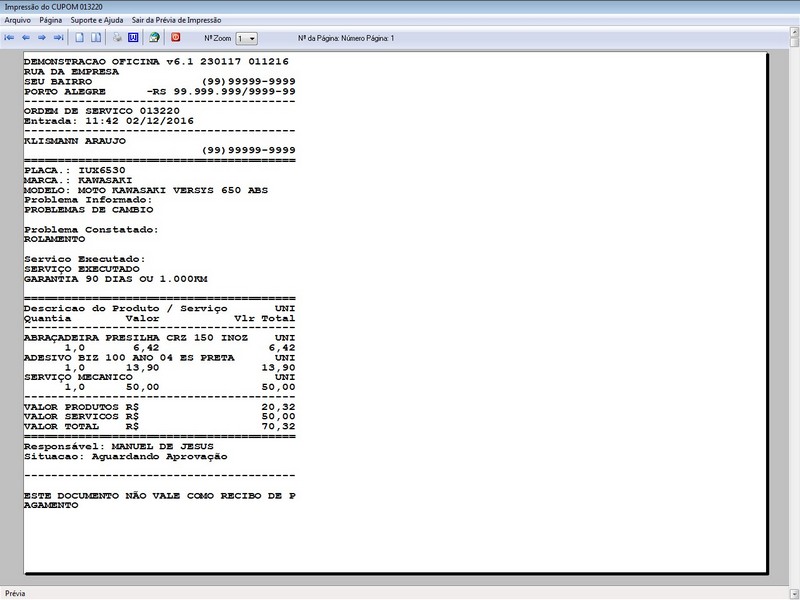Click the 'Nº da Página: Número Página: 1' label

pyautogui.click(x=346, y=38)
